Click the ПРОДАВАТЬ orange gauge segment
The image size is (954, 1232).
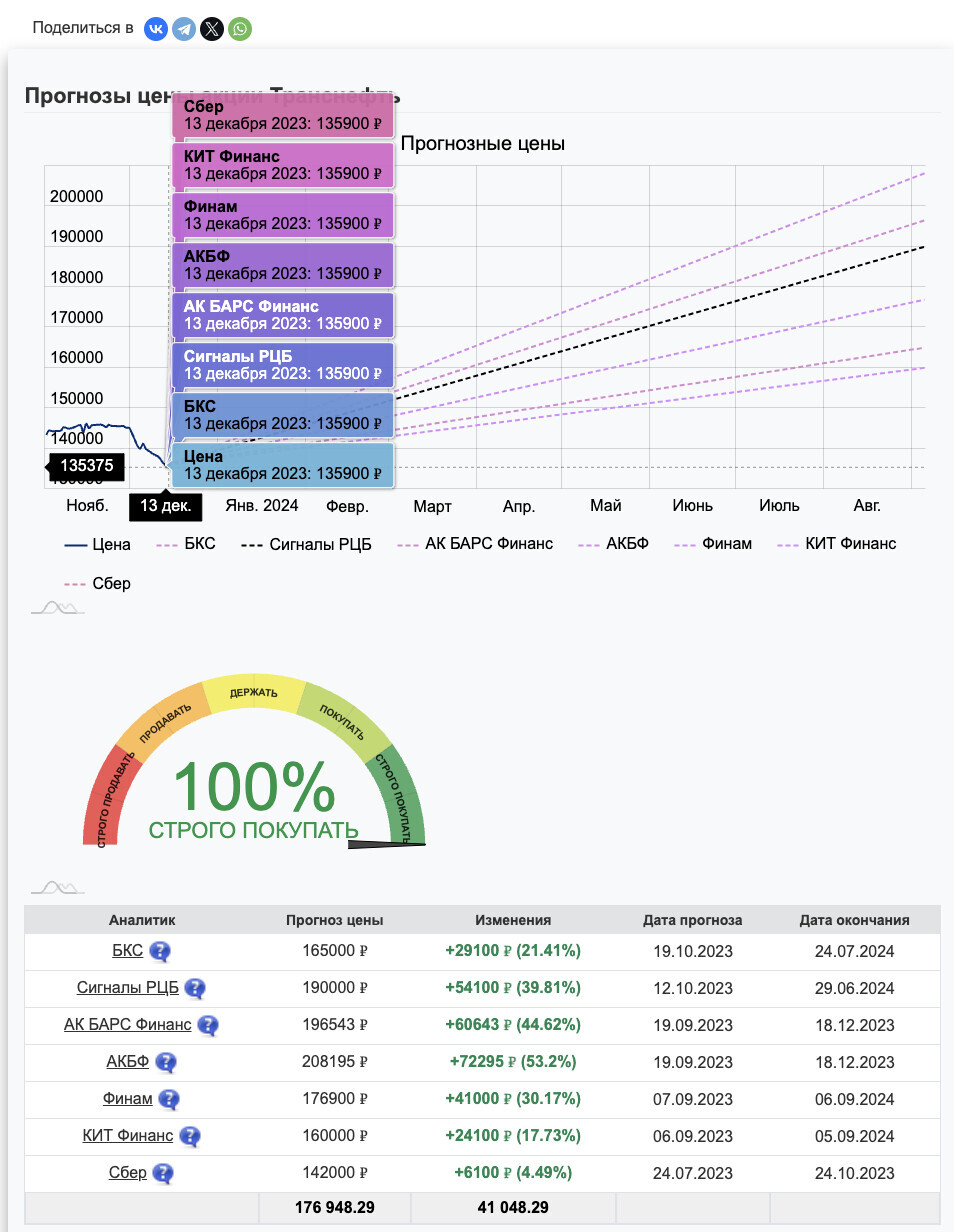click(162, 722)
